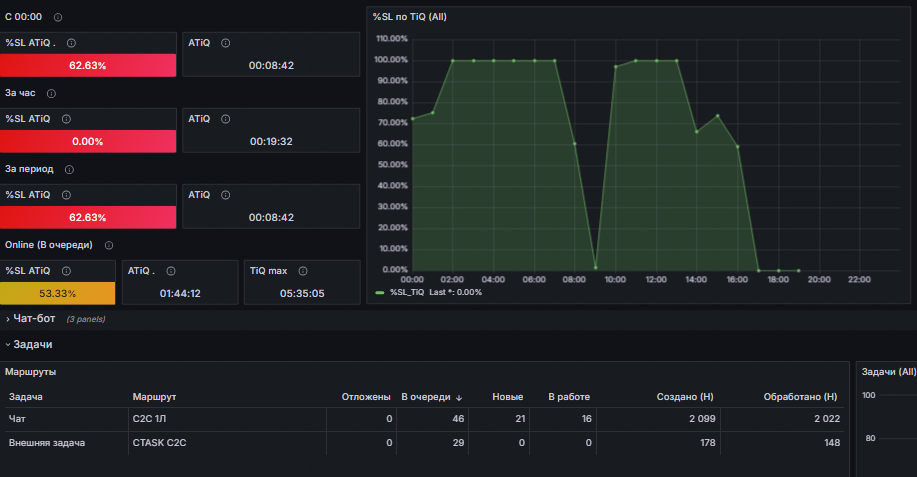Screen dimensions: 917x477
Task: Click the 05:35:05 TiQ max value
Action: tap(302, 293)
